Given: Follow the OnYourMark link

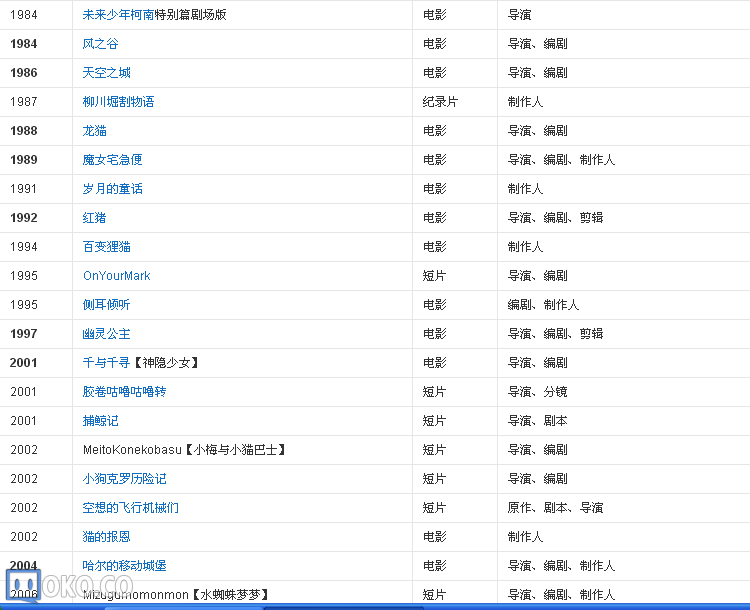Looking at the screenshot, I should (x=117, y=276).
